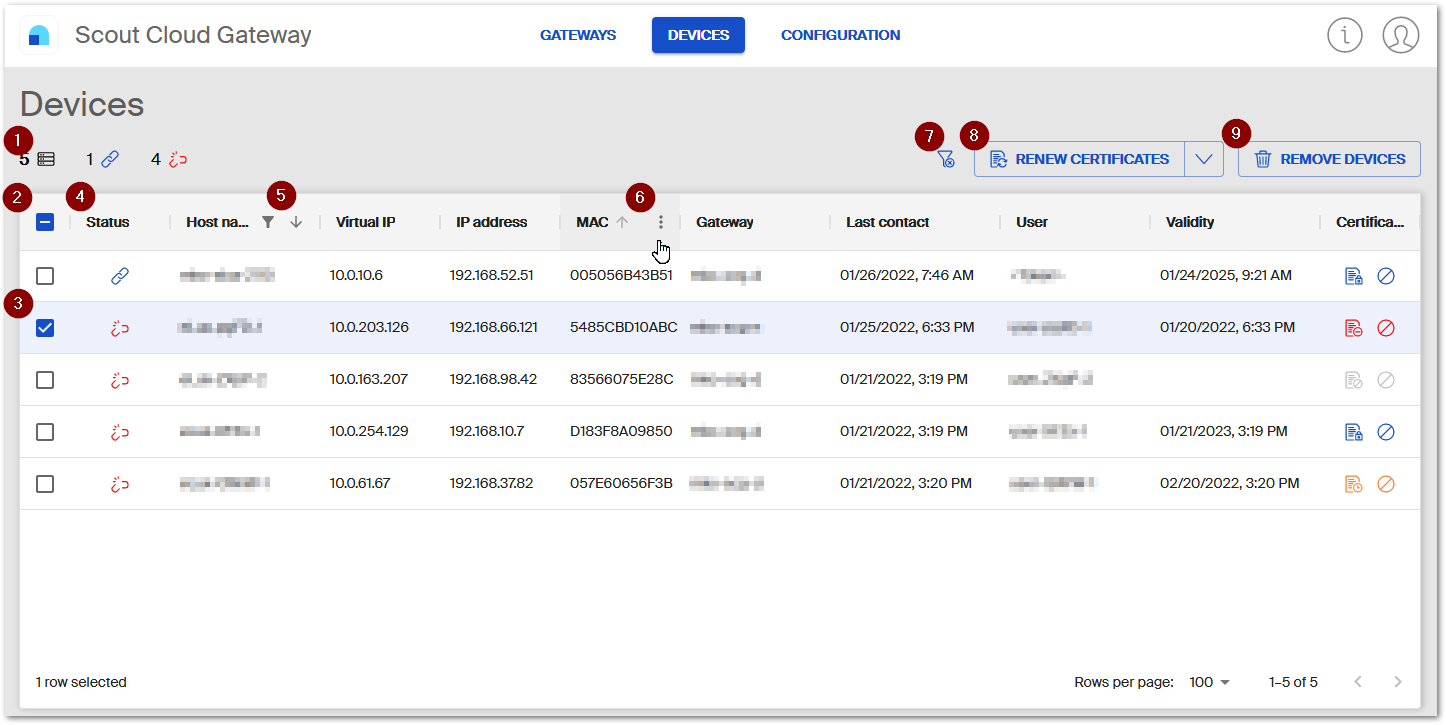Click red revoke certificate icon for 5485CBD10ABC

pos(1386,328)
